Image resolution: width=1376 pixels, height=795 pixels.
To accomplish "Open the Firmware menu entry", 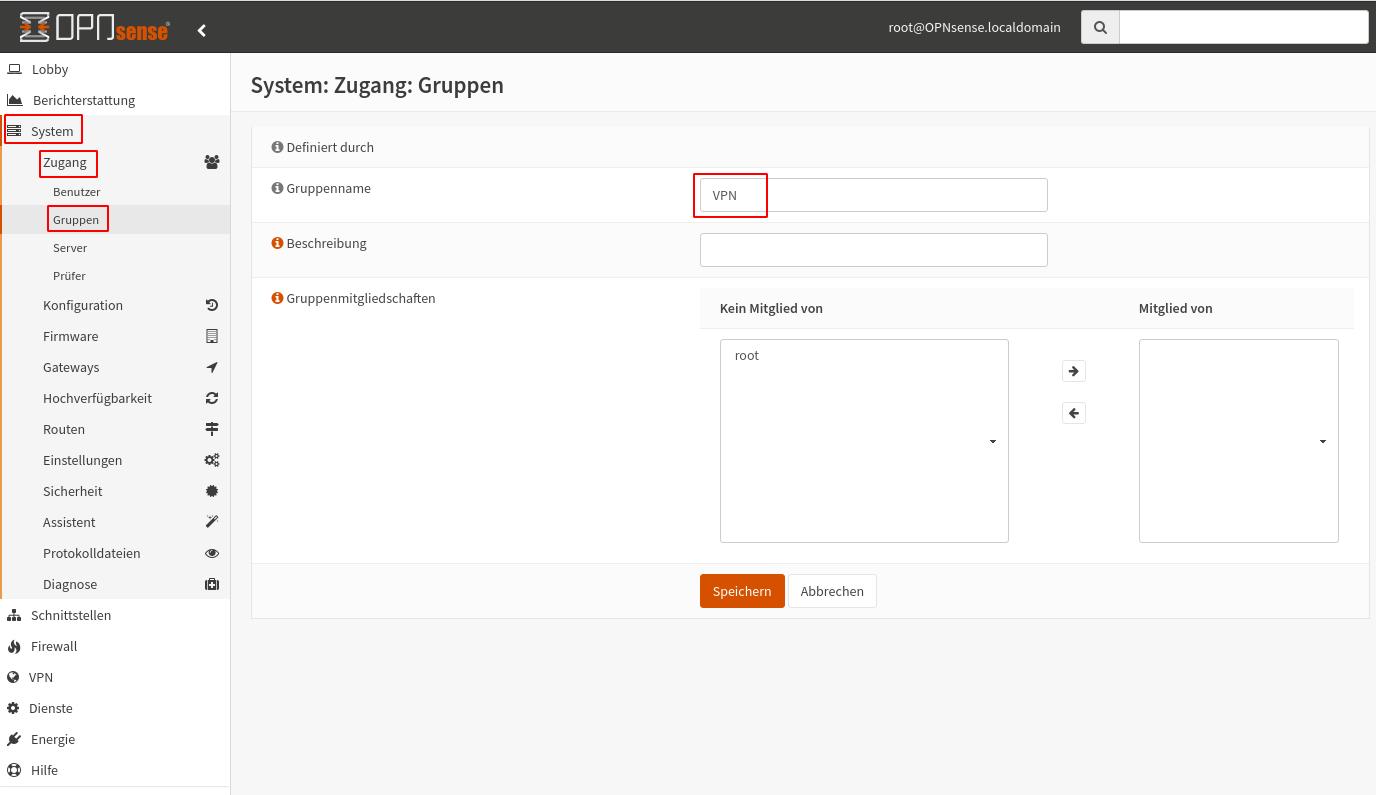I will point(70,336).
